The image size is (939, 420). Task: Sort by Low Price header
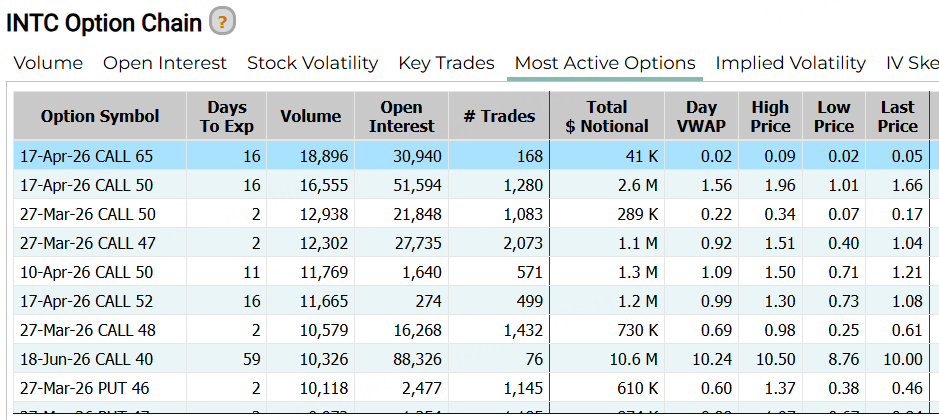tap(834, 116)
